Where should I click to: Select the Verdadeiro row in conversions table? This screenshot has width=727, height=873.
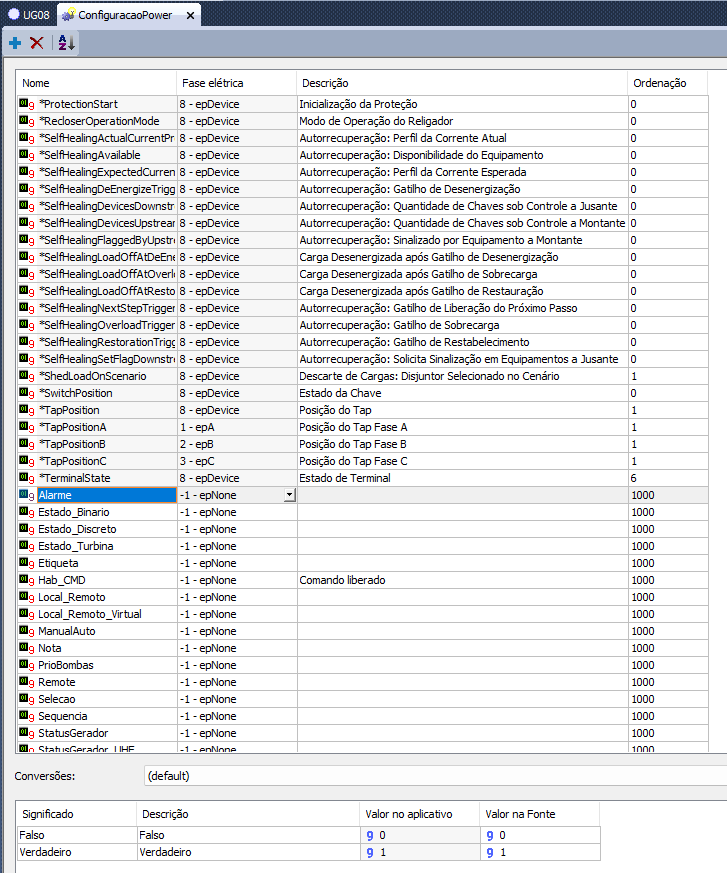tap(309, 852)
